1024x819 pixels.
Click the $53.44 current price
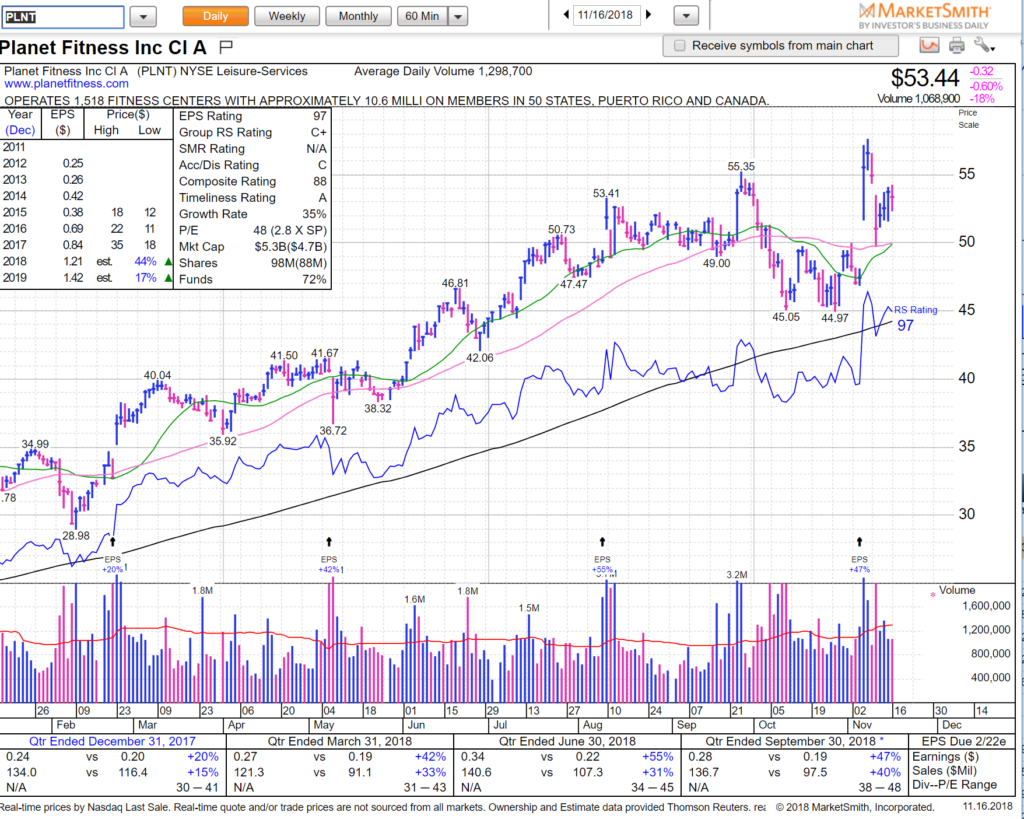(x=925, y=78)
